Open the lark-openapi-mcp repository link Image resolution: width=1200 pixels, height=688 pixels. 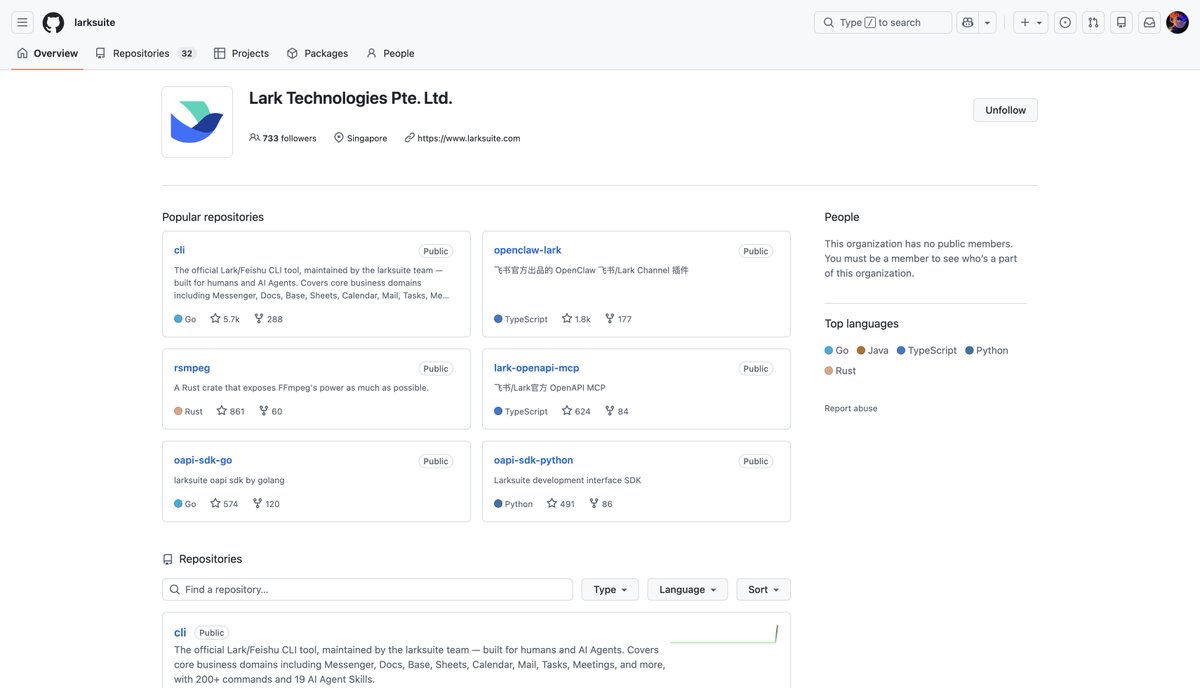(x=537, y=368)
